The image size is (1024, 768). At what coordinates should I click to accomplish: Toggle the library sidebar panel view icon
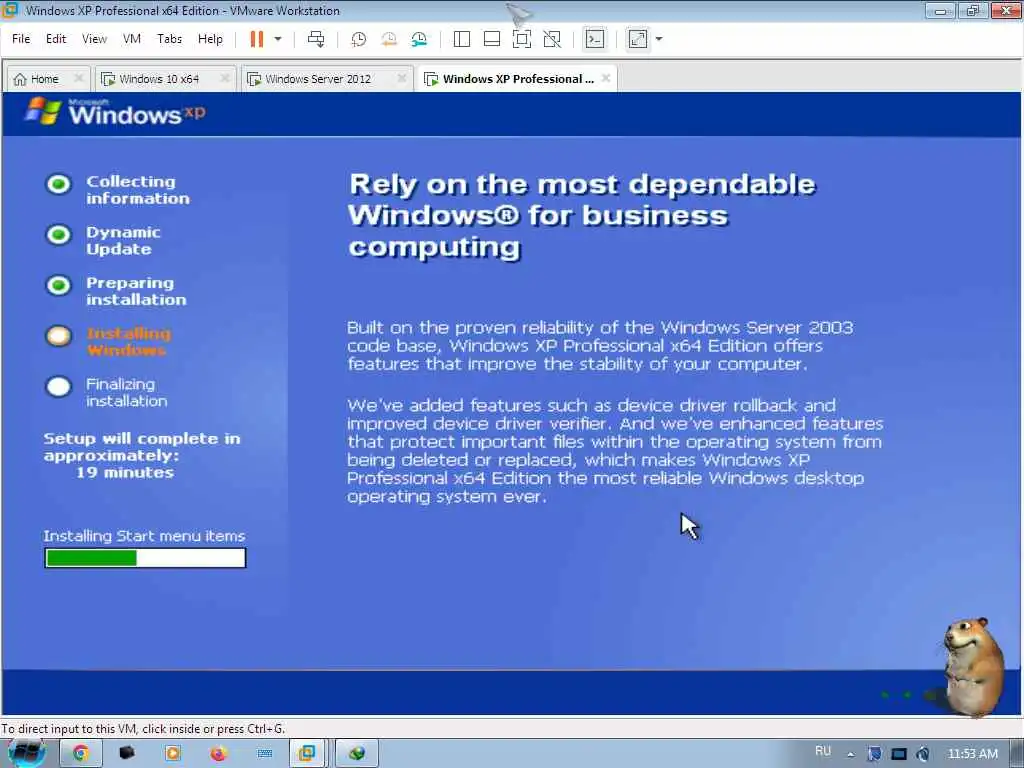[x=462, y=39]
